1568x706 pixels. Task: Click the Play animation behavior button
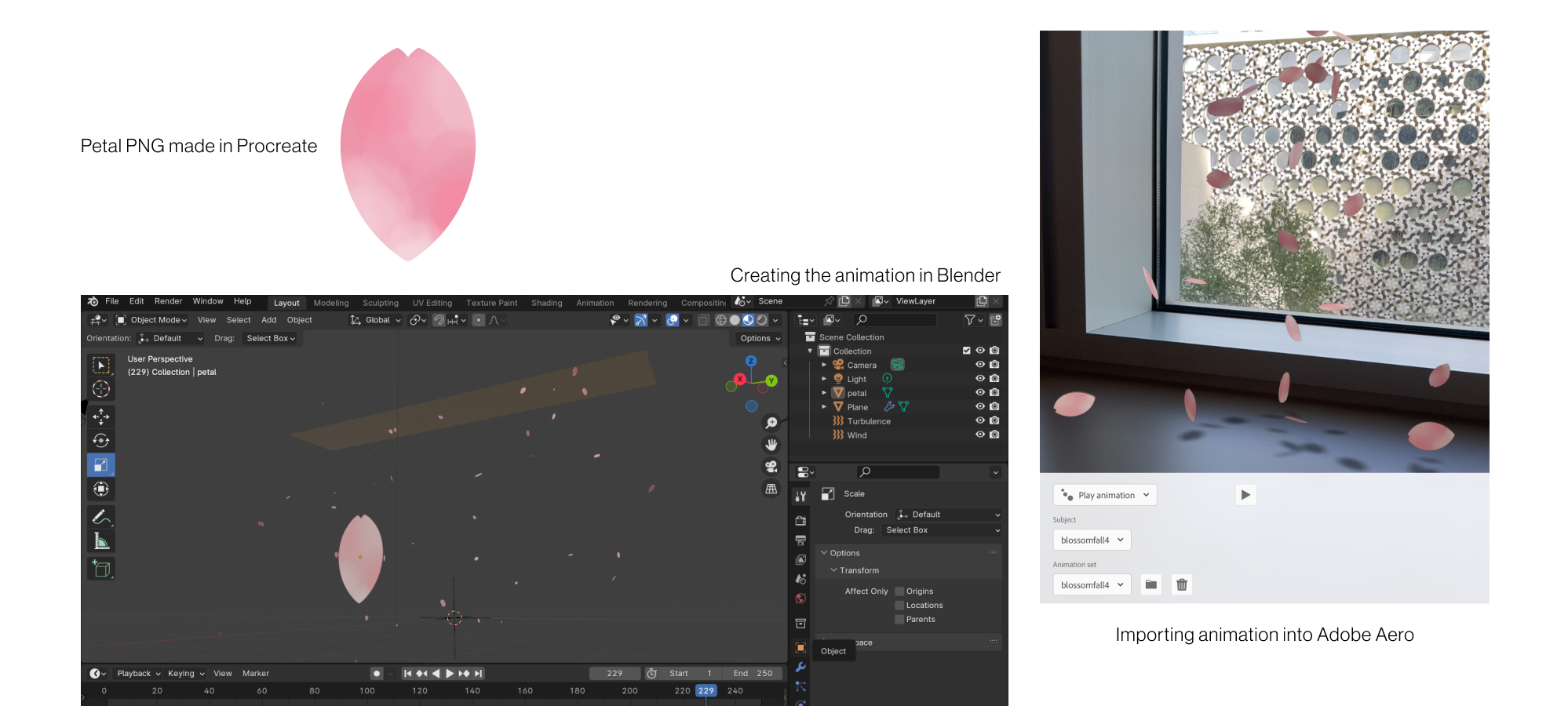(x=1105, y=495)
